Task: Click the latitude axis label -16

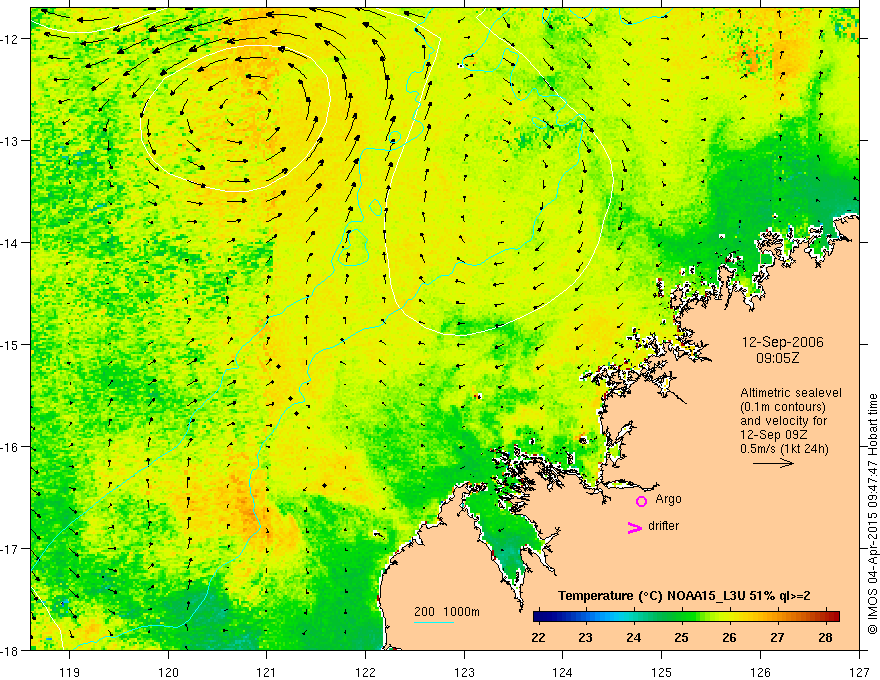Action: coord(11,447)
